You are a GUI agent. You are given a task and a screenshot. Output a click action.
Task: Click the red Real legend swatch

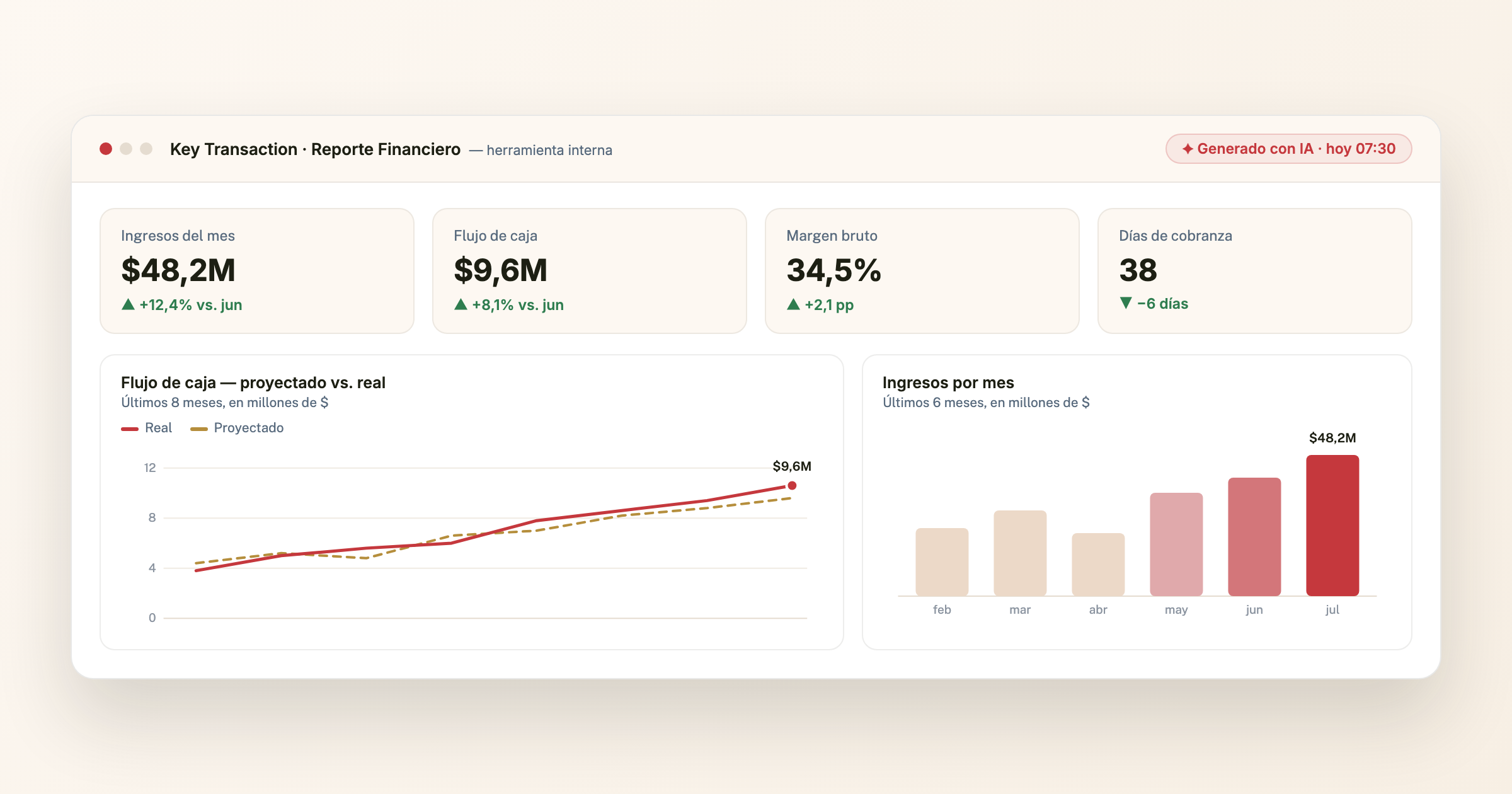(130, 429)
